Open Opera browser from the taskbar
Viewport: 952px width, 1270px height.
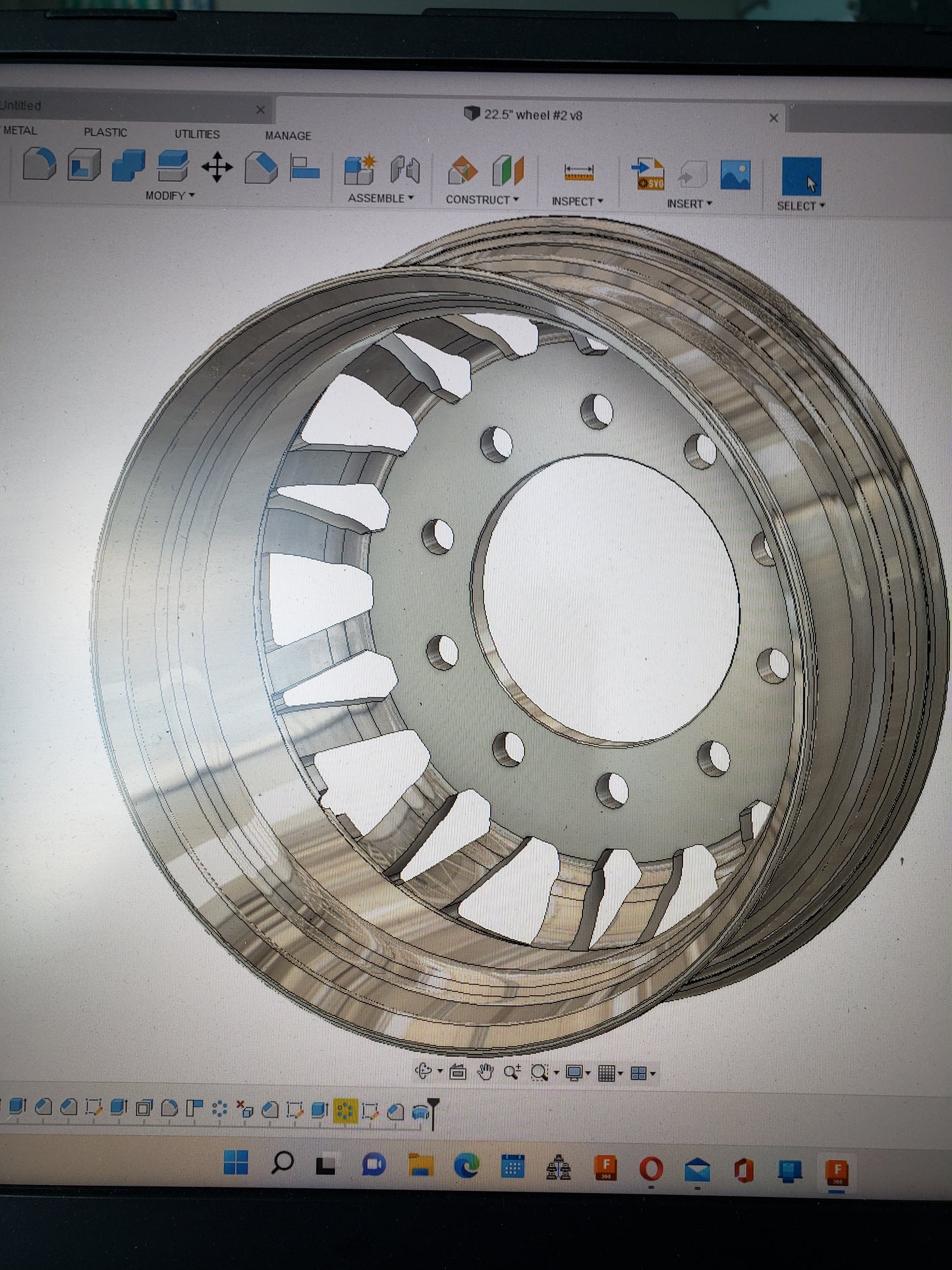[x=651, y=1170]
